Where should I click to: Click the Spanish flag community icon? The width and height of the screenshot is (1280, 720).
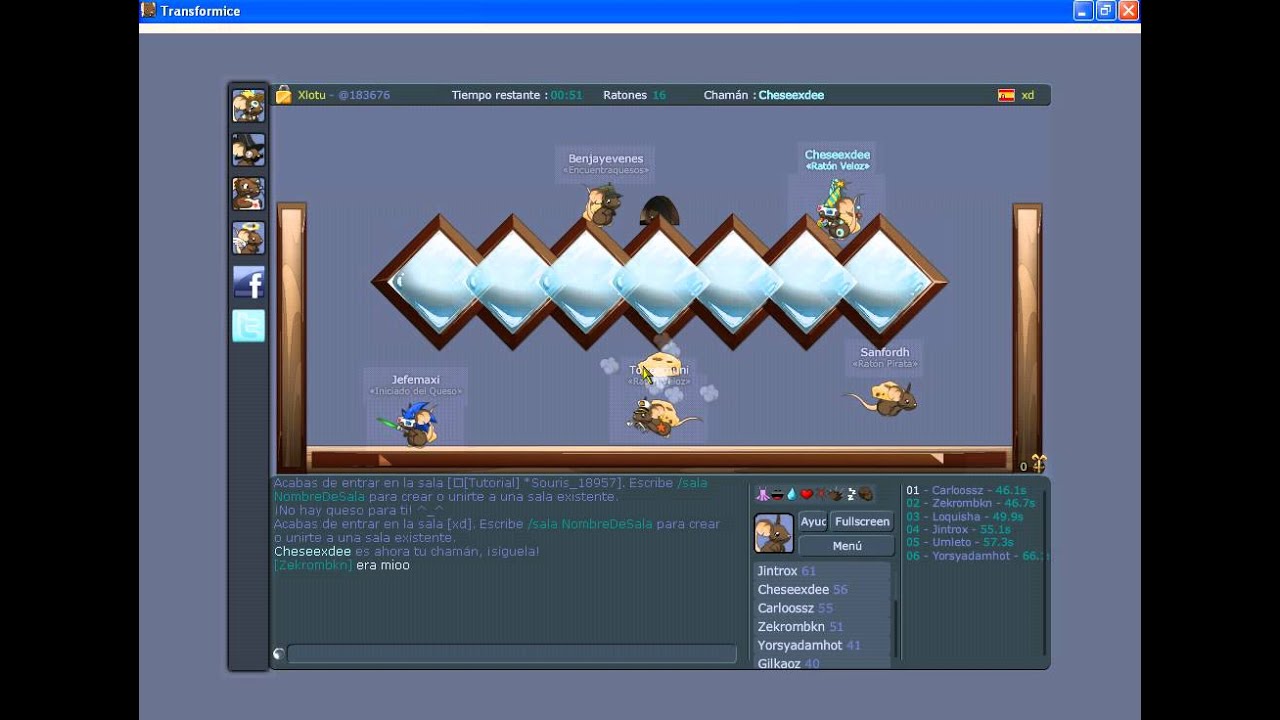pos(1006,95)
